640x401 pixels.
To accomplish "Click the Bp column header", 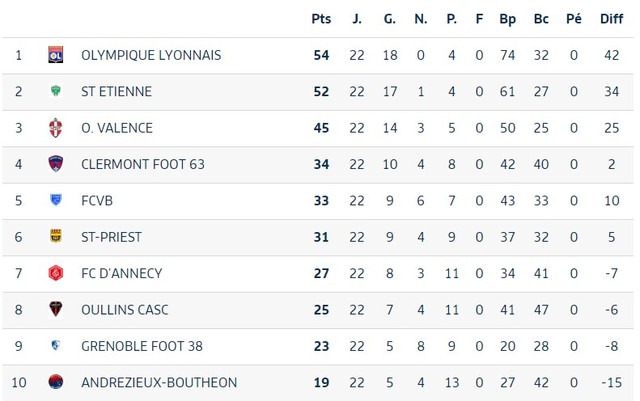I will coord(507,19).
